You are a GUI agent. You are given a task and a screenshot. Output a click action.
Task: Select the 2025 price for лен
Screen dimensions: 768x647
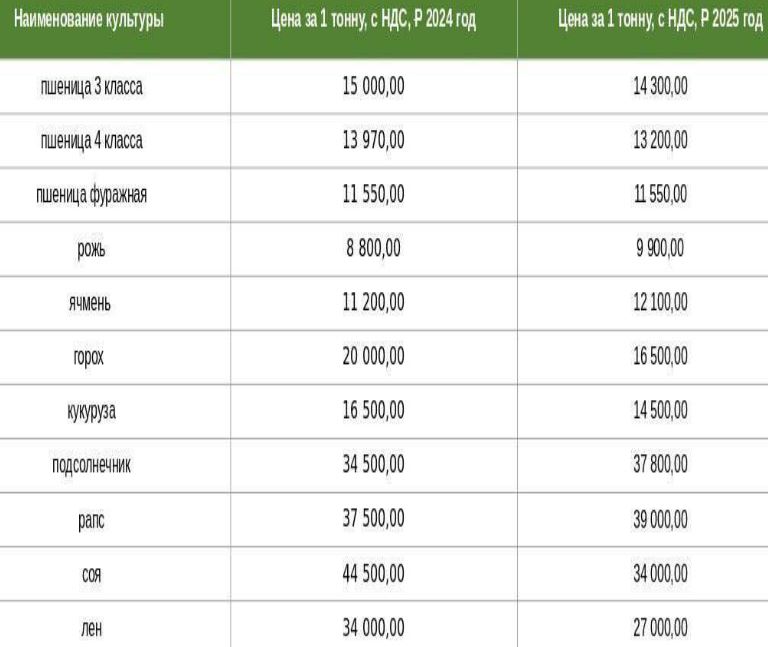[660, 628]
